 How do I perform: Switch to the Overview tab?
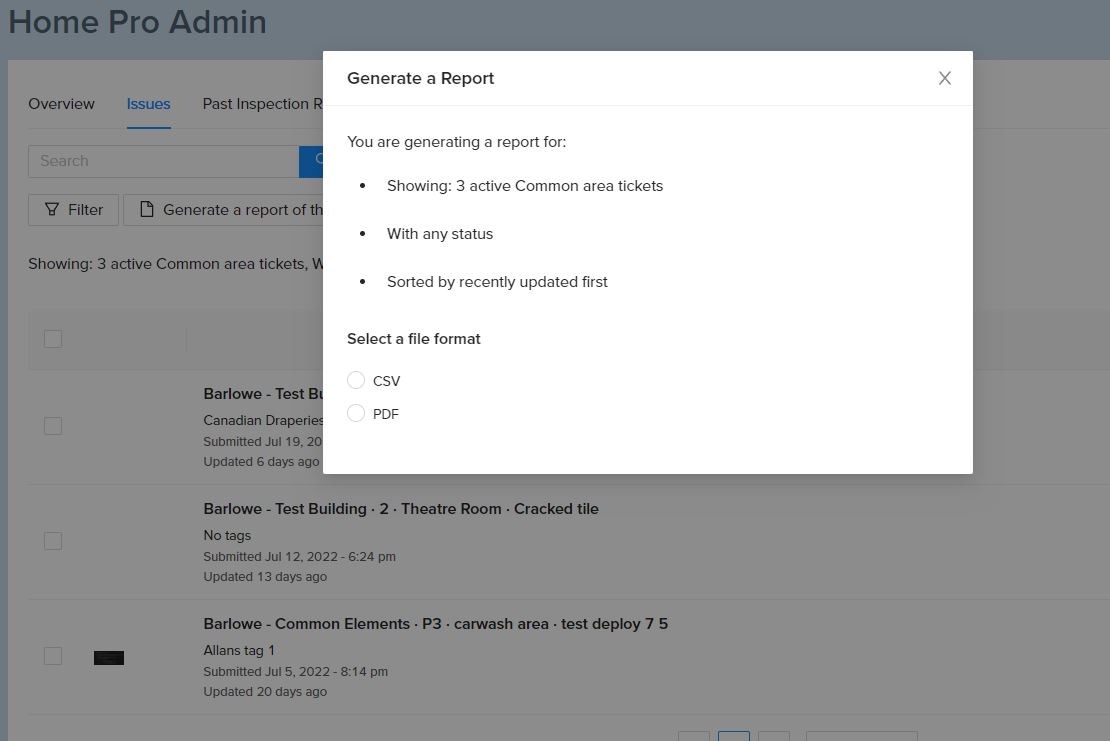click(61, 104)
